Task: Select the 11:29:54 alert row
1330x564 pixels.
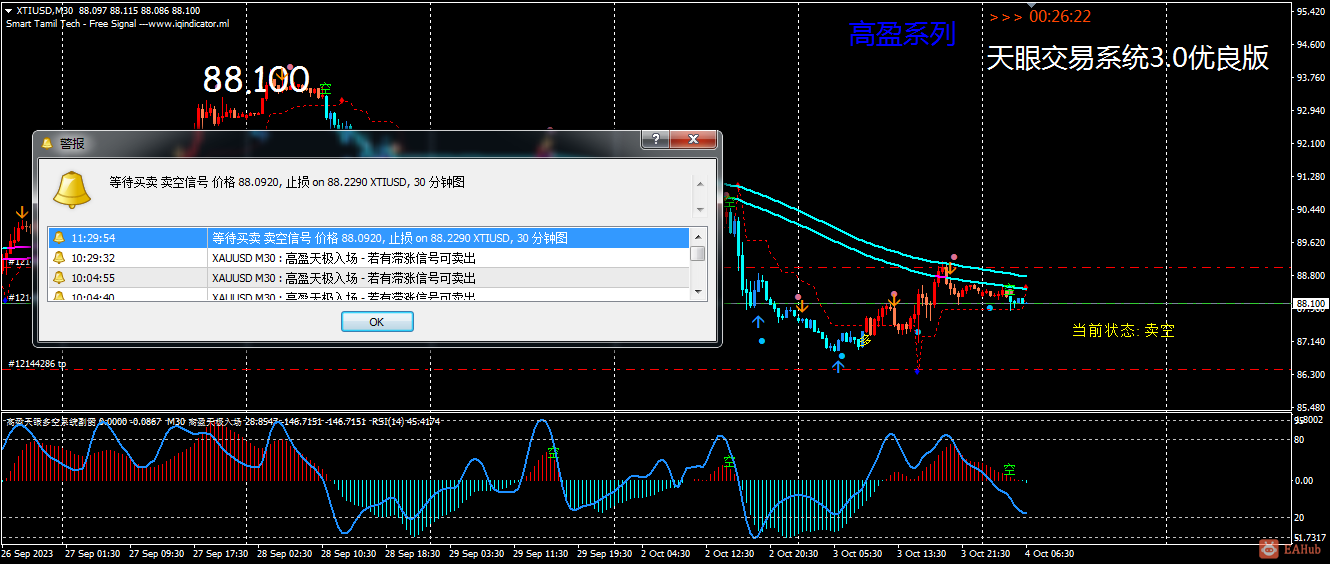Action: pyautogui.click(x=369, y=238)
